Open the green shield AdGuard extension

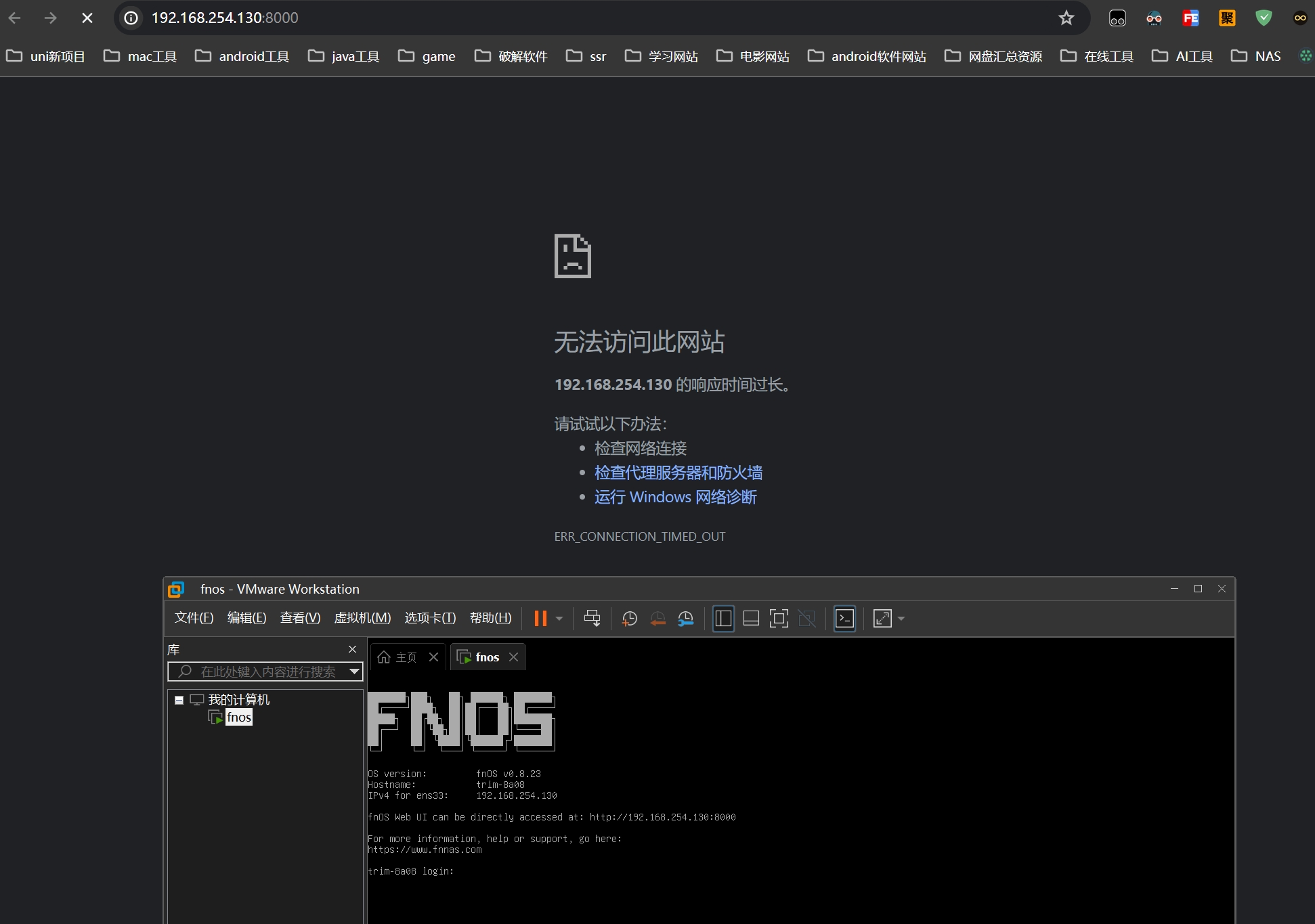pyautogui.click(x=1264, y=18)
